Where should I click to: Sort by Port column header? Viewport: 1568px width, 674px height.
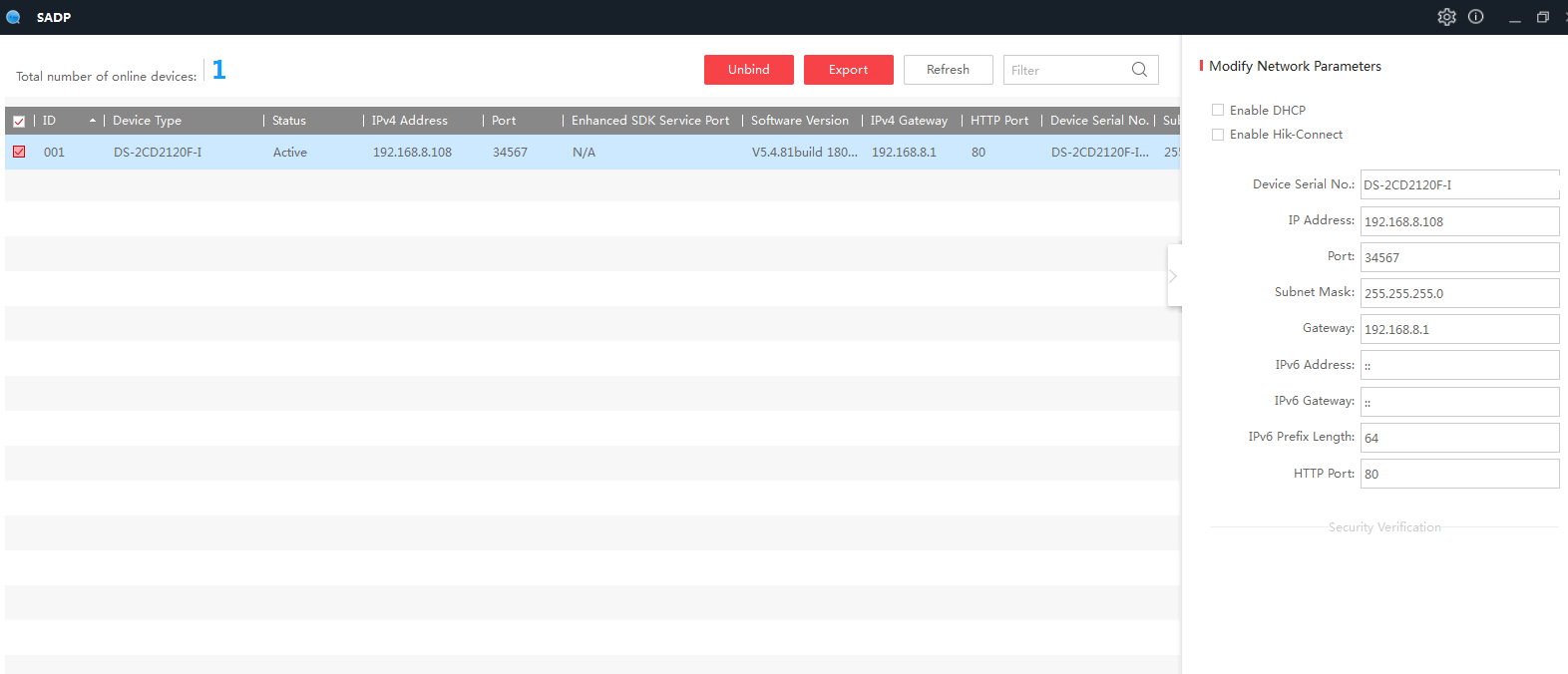point(523,121)
